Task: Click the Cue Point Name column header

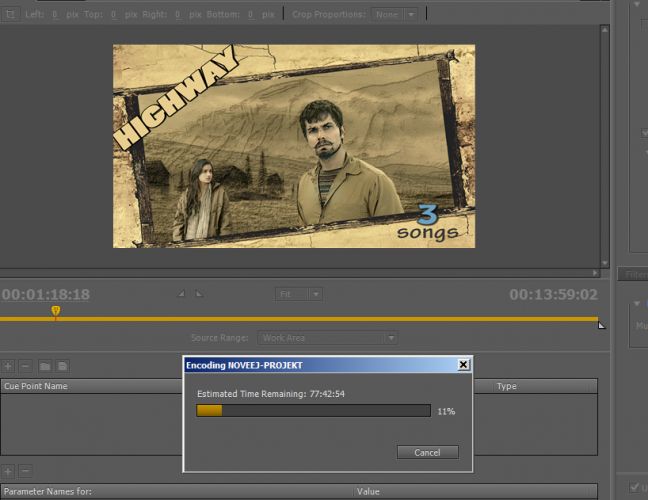Action: [x=91, y=386]
